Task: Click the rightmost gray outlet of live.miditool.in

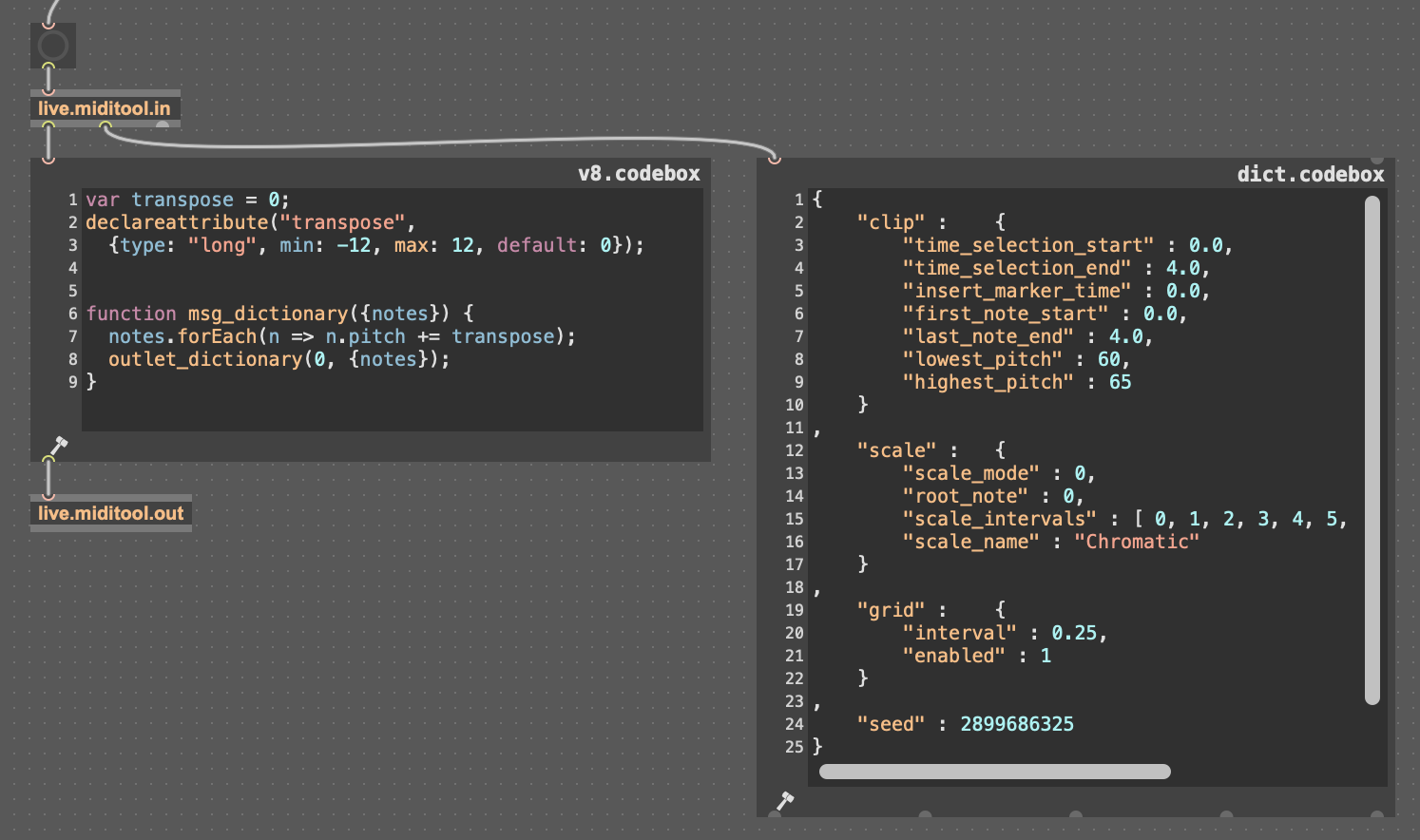Action: click(x=163, y=124)
